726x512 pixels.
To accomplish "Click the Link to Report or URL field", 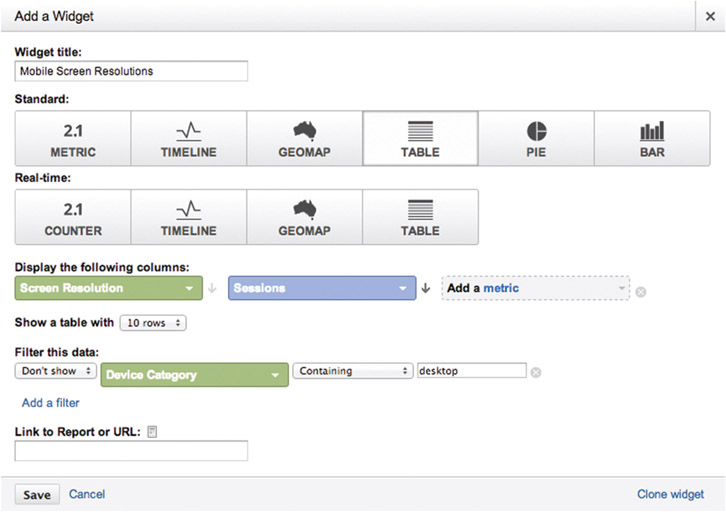I will click(x=131, y=451).
